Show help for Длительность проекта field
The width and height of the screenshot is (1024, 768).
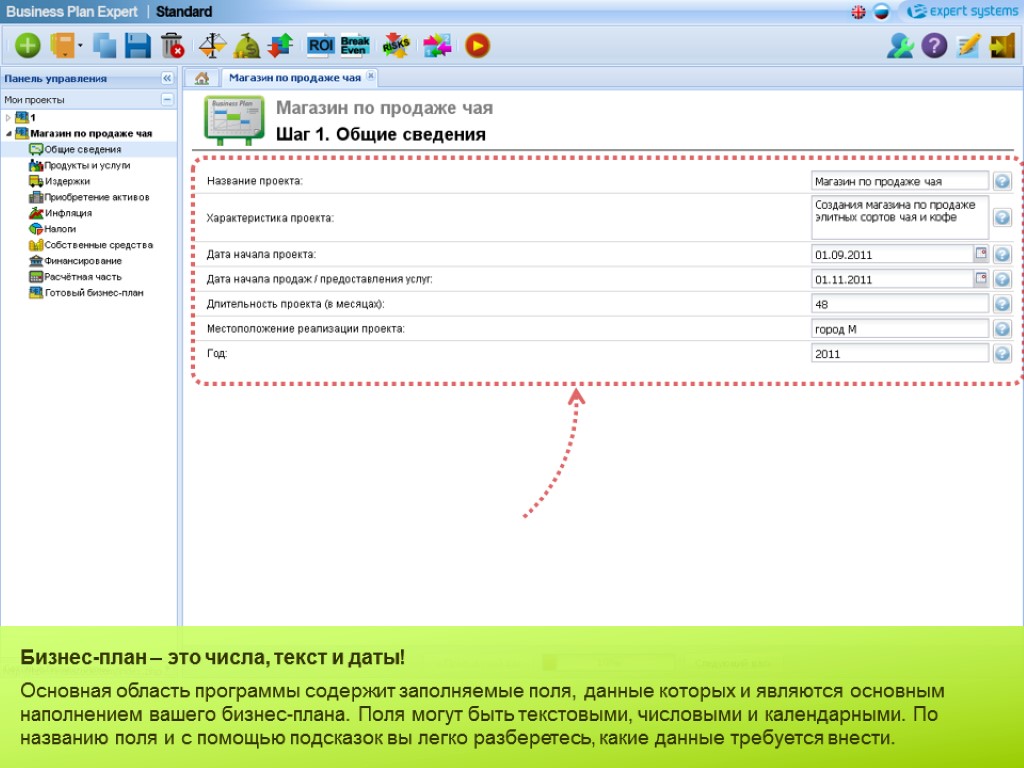click(1002, 304)
